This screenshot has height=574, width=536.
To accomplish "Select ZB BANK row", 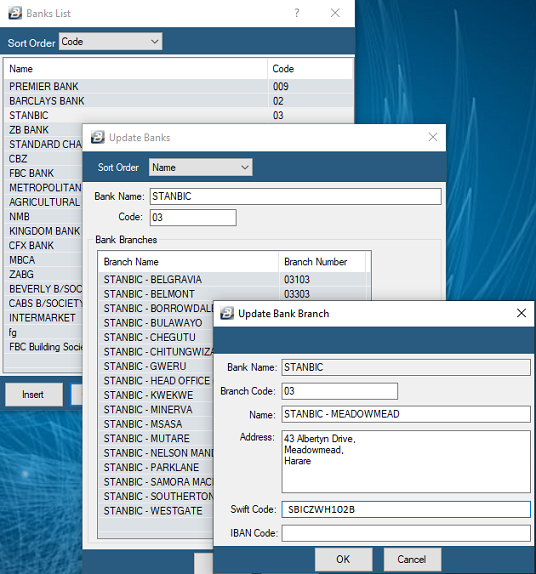I will click(x=44, y=130).
